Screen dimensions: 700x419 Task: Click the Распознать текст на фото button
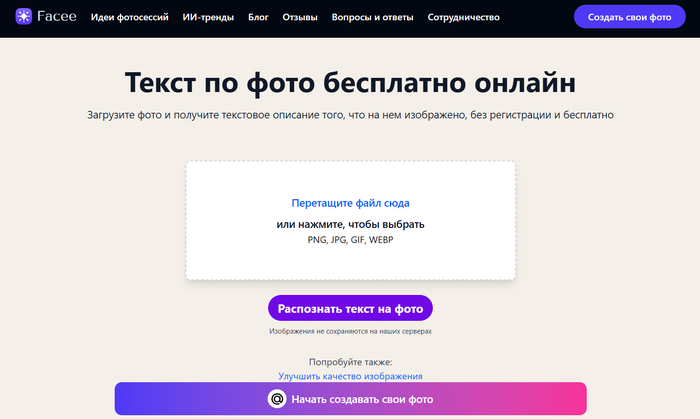pyautogui.click(x=350, y=307)
